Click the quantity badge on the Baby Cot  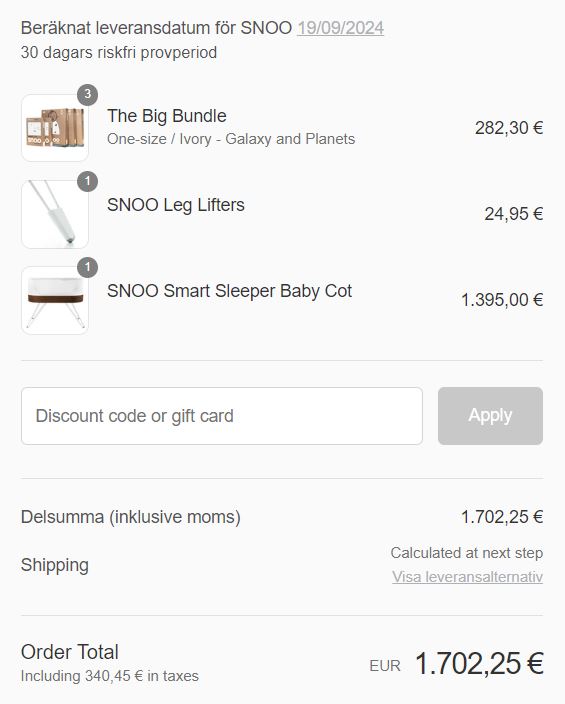click(88, 268)
